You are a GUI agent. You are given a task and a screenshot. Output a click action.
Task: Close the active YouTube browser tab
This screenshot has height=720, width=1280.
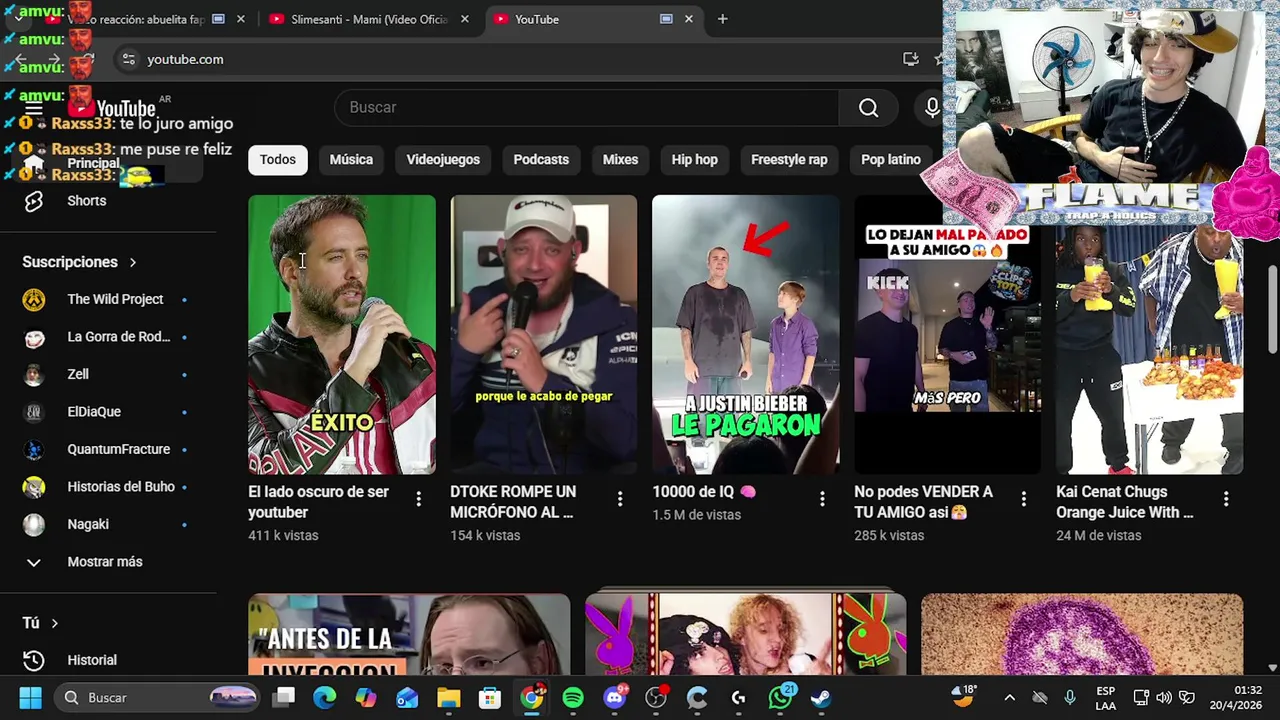tap(688, 19)
